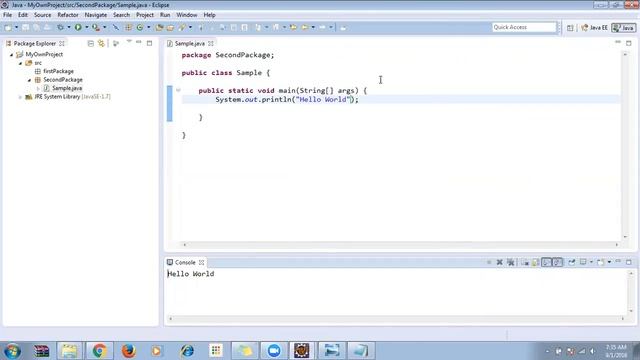Select Sample.java in Package Explorer
Viewport: 640px width, 360px height.
point(67,88)
